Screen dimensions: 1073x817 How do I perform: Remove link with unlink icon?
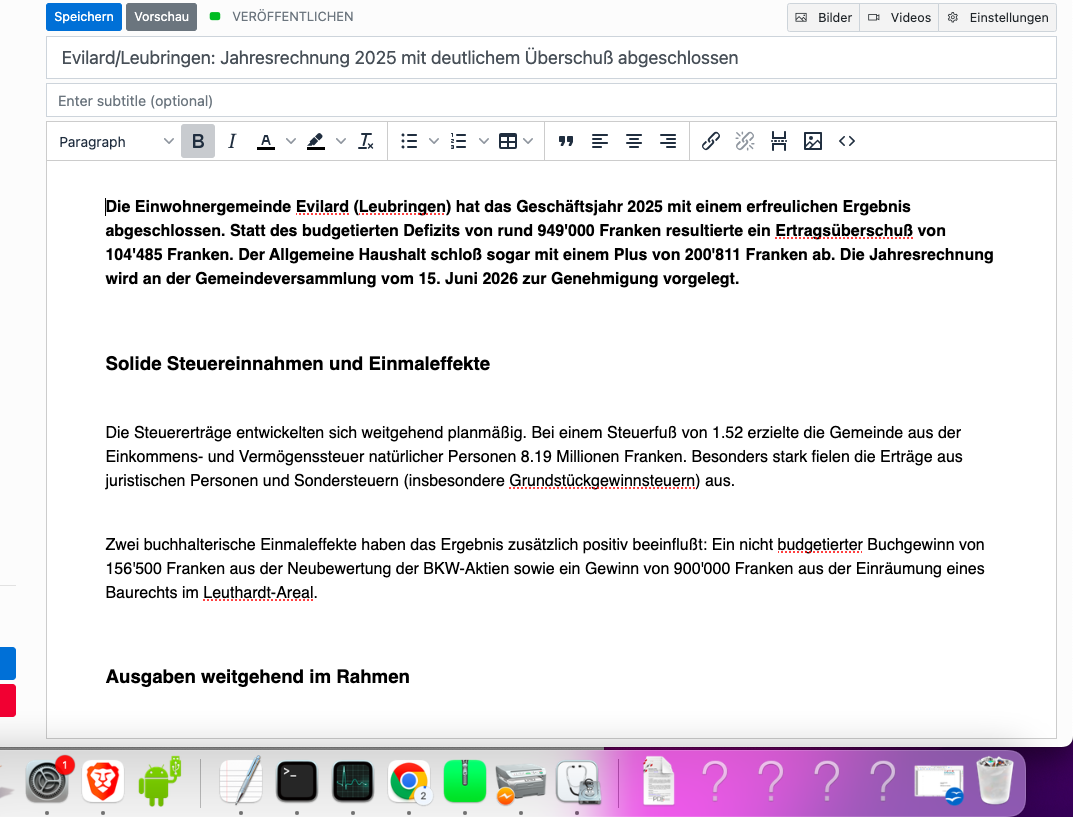point(745,141)
